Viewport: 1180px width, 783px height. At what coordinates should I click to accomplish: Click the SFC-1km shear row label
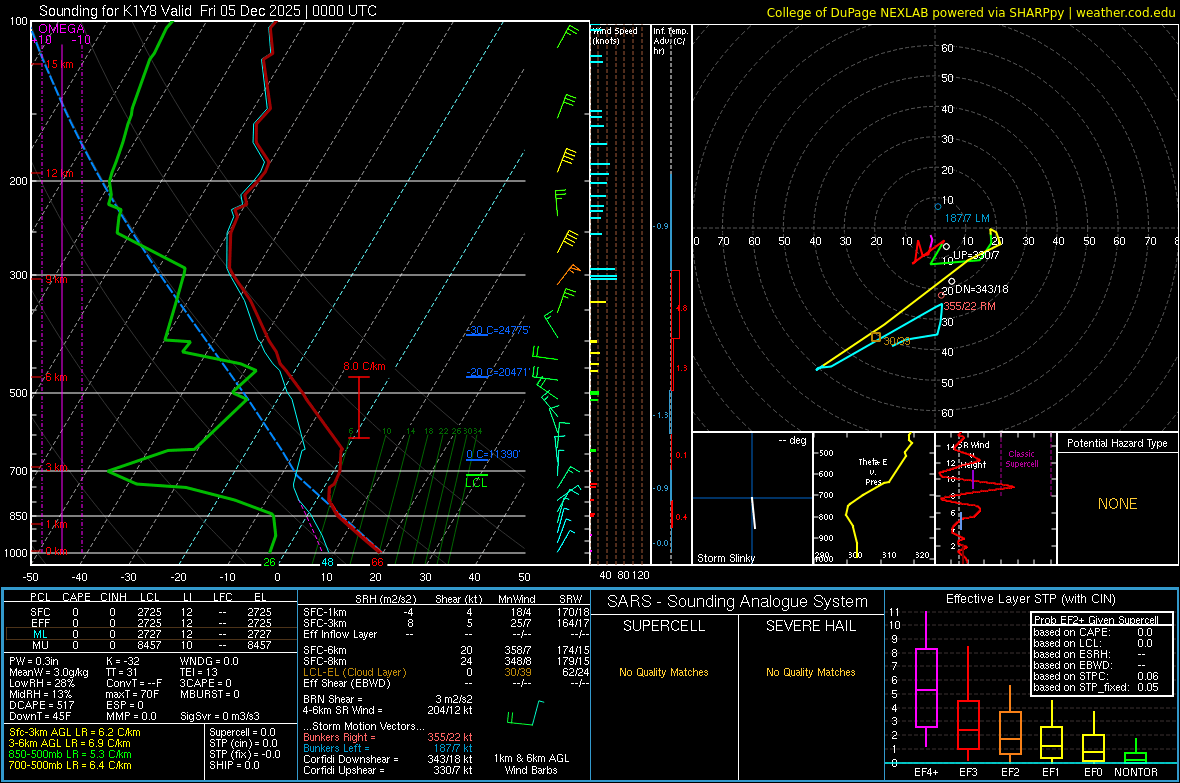click(324, 613)
